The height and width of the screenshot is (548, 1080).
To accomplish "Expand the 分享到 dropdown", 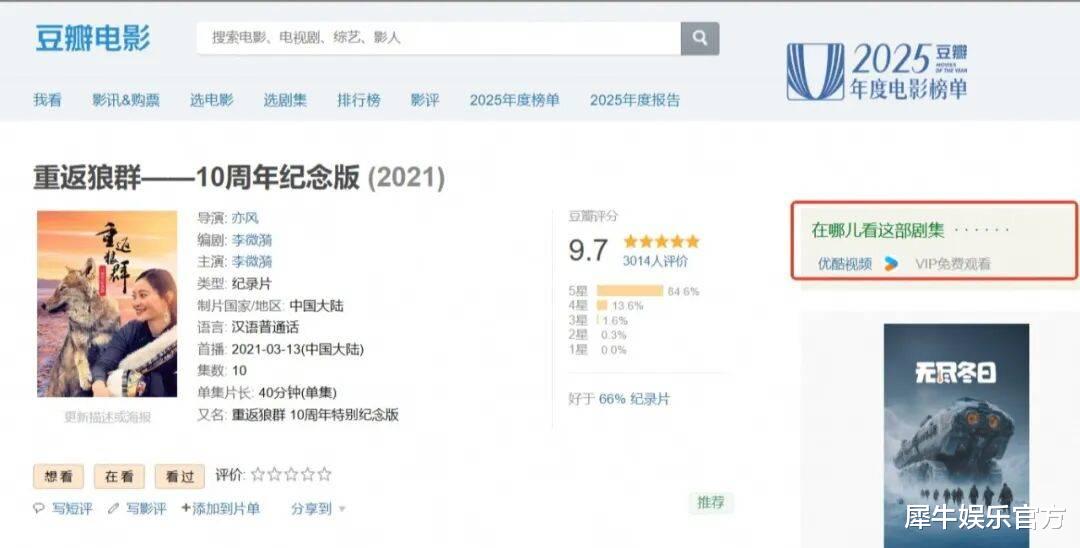I will click(x=318, y=509).
